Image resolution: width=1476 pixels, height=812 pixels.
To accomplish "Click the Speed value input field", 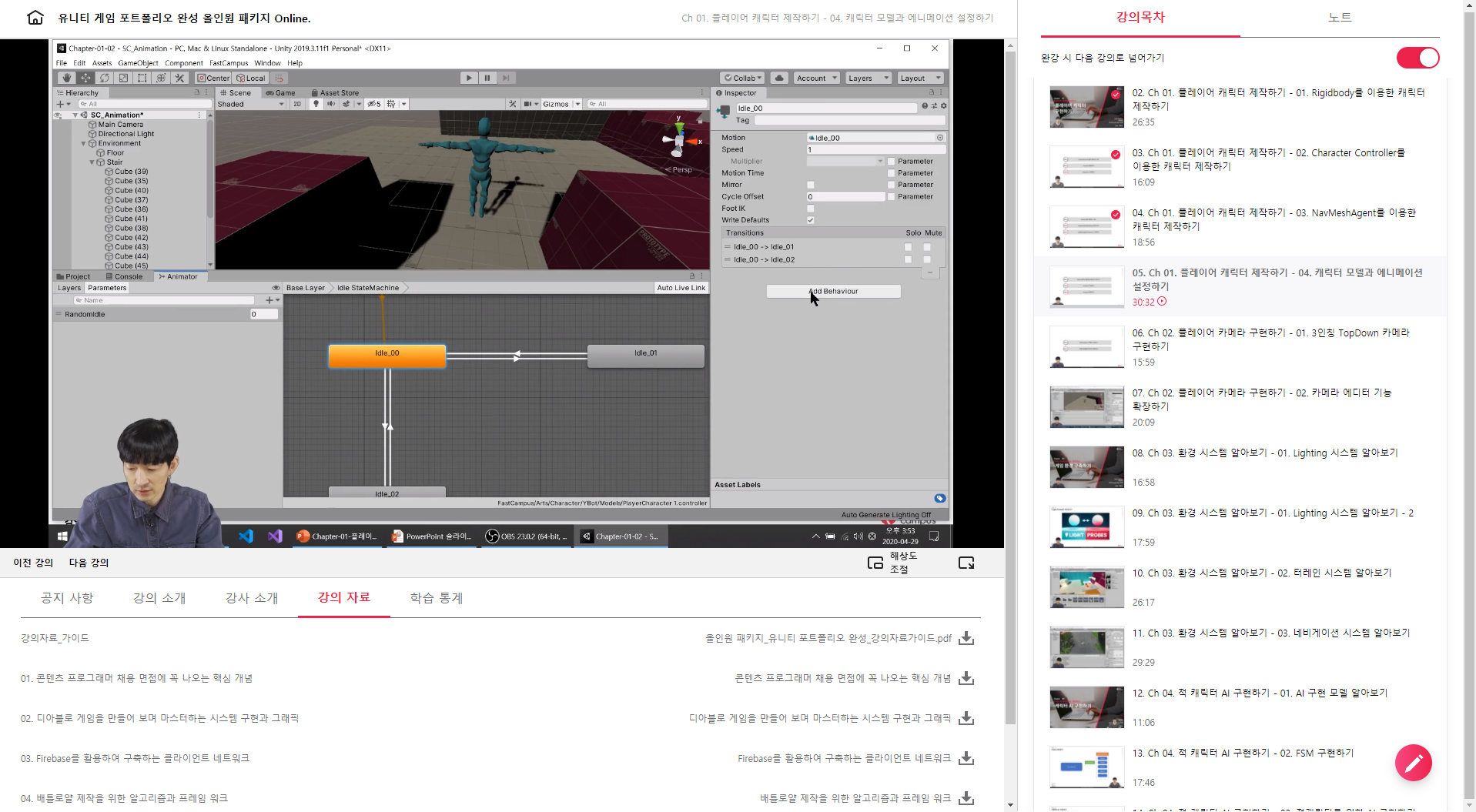I will [x=875, y=149].
